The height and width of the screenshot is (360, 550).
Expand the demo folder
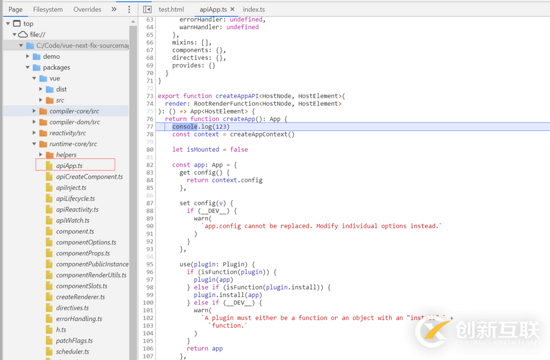[28, 56]
